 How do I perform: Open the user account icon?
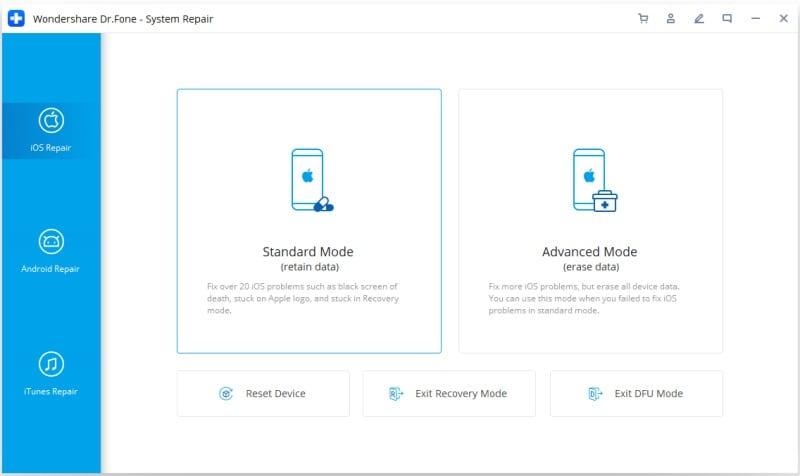671,18
